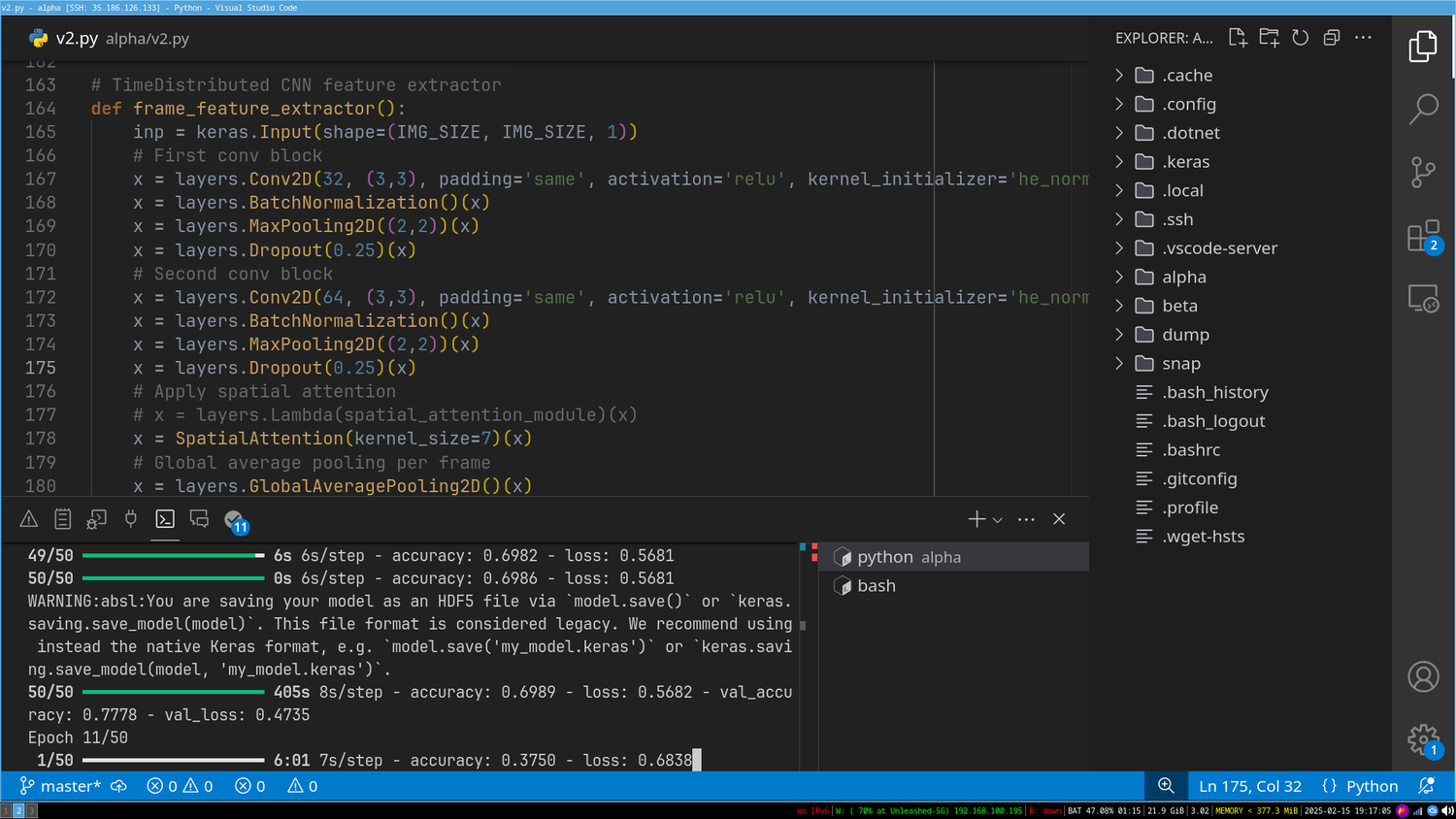Show the Output panel icon

pos(63,519)
